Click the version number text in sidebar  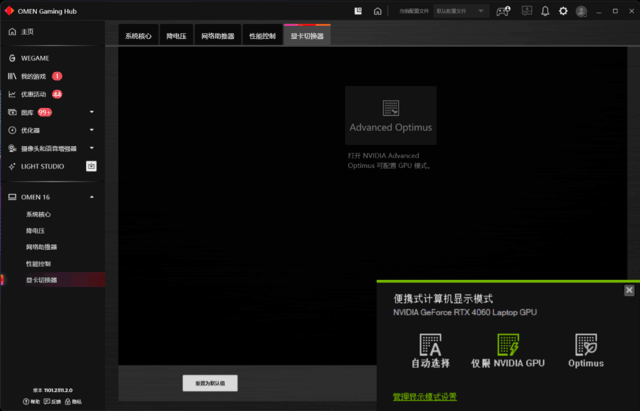click(53, 390)
